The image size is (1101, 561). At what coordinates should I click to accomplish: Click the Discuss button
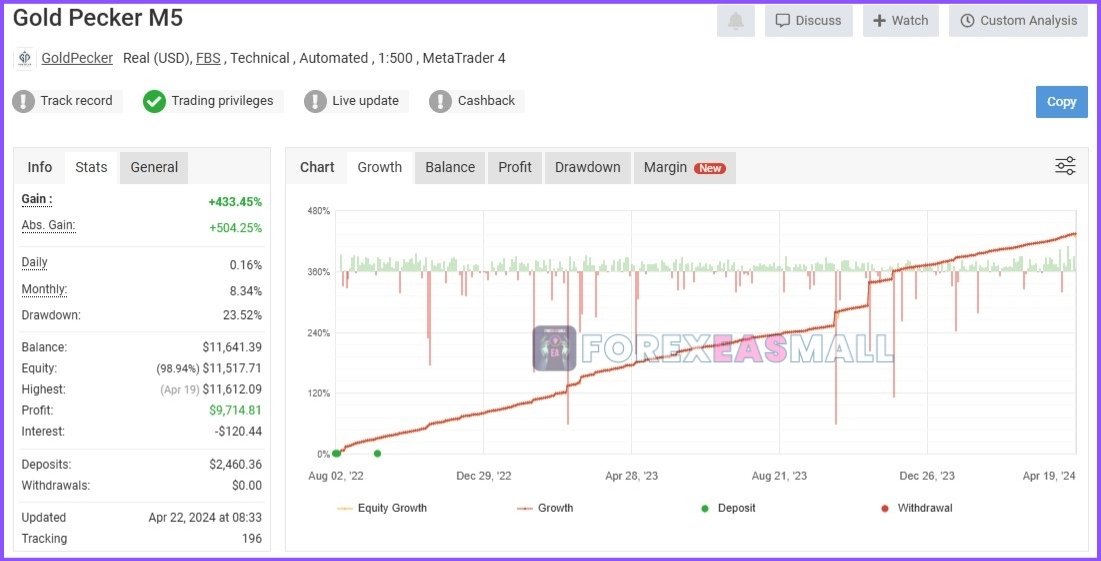[808, 21]
